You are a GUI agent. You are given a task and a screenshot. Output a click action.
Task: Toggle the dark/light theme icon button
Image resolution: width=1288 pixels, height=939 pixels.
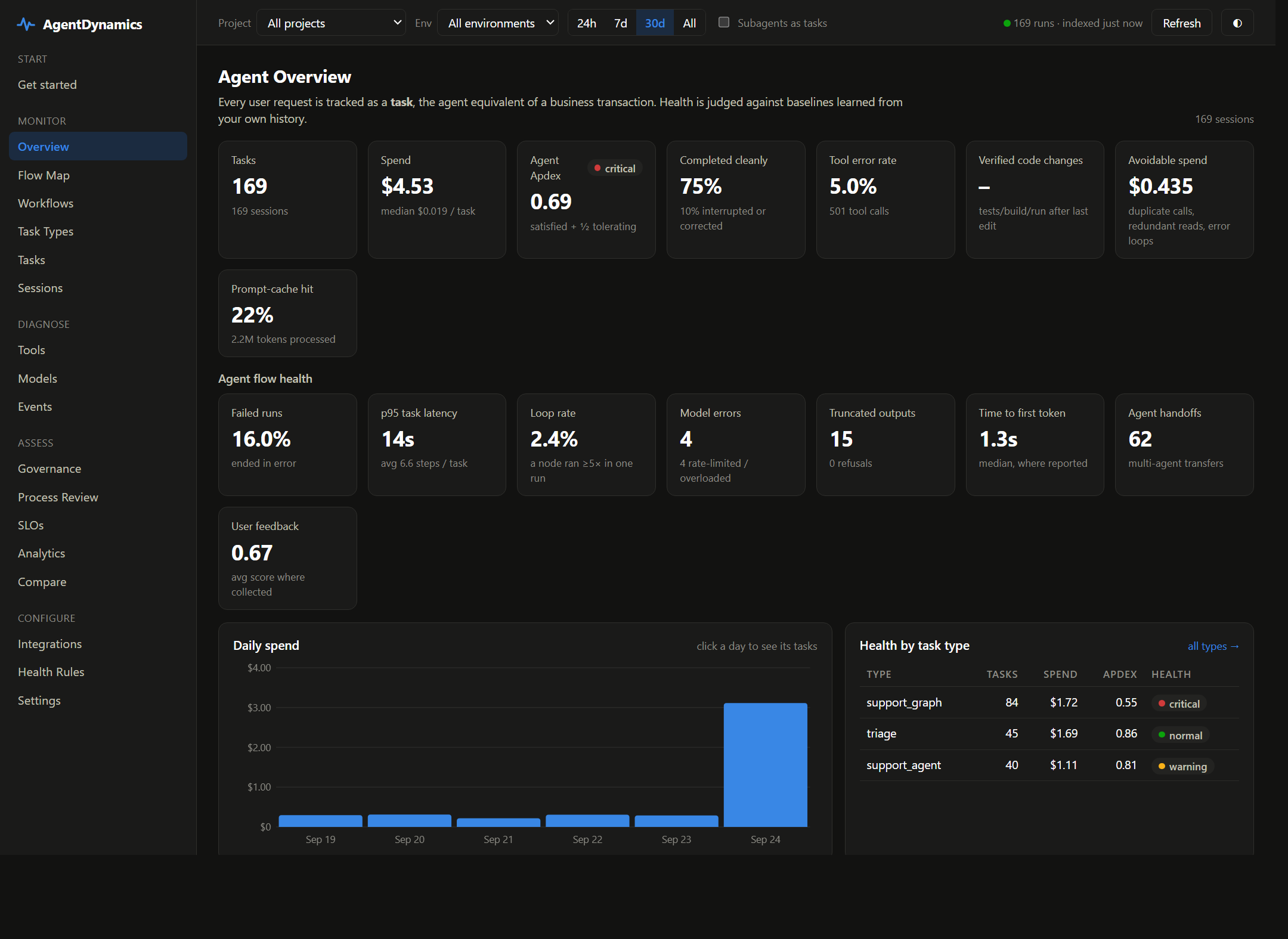coord(1237,23)
